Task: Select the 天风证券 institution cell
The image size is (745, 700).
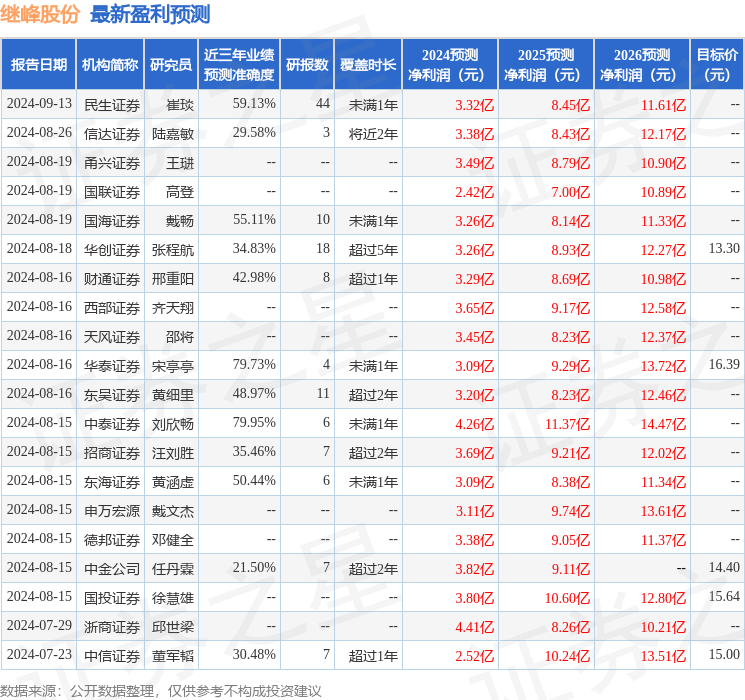Action: pos(112,336)
